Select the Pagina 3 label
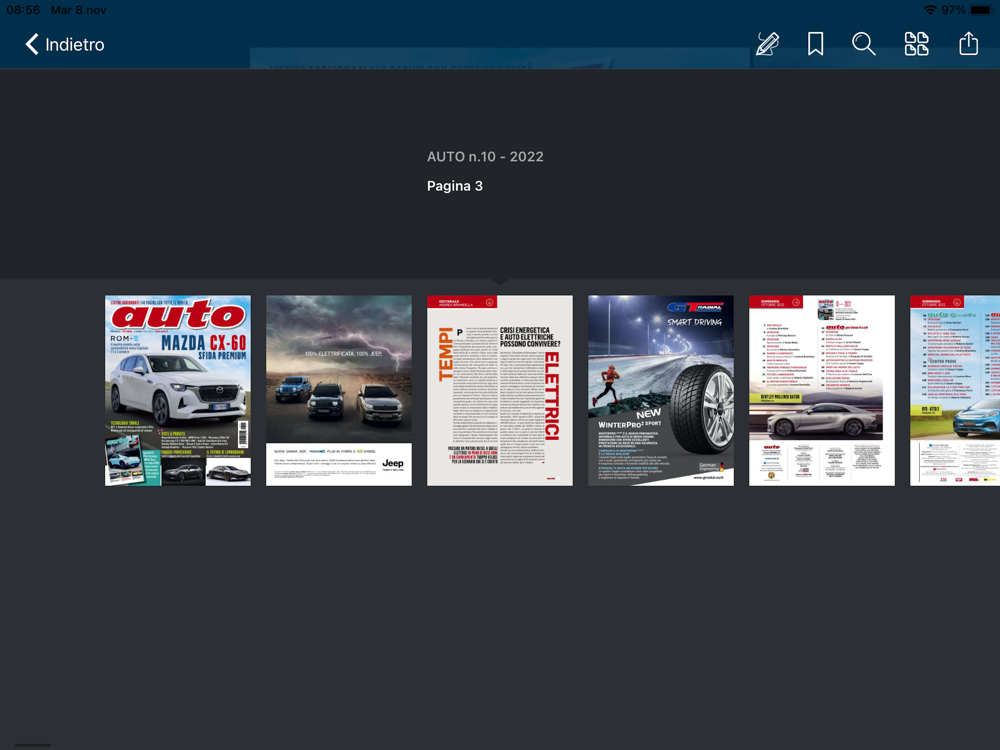The height and width of the screenshot is (750, 1000). [455, 186]
